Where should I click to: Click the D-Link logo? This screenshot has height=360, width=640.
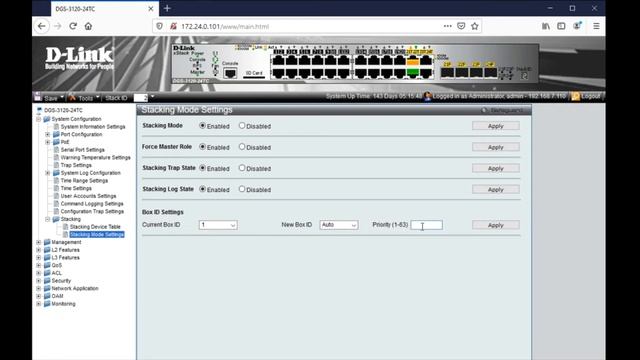pos(79,58)
